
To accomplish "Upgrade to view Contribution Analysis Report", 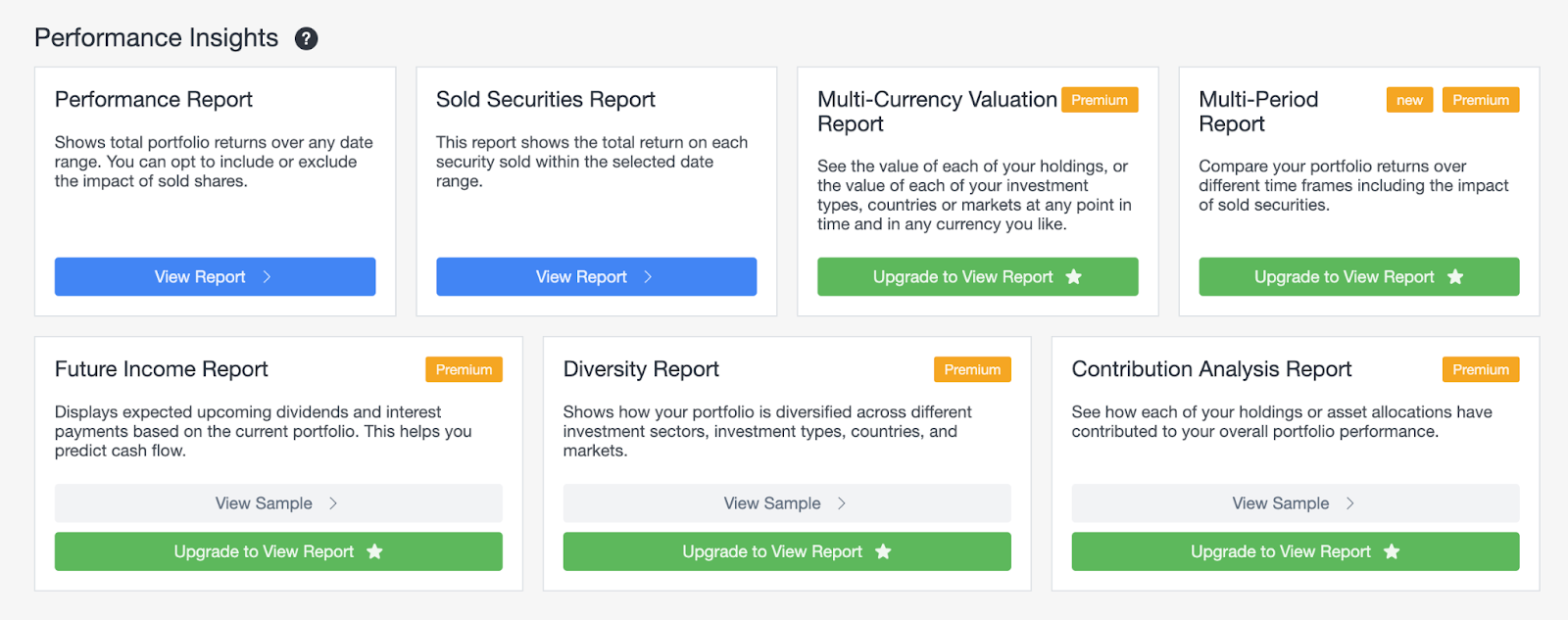I will 1295,551.
